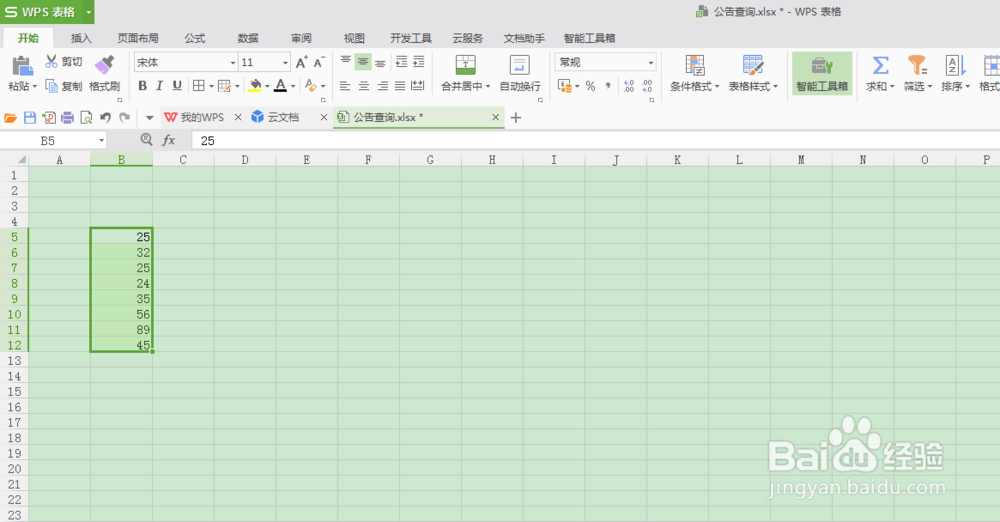
Task: Switch to the 页面布局 ribbon tab
Action: tap(138, 38)
